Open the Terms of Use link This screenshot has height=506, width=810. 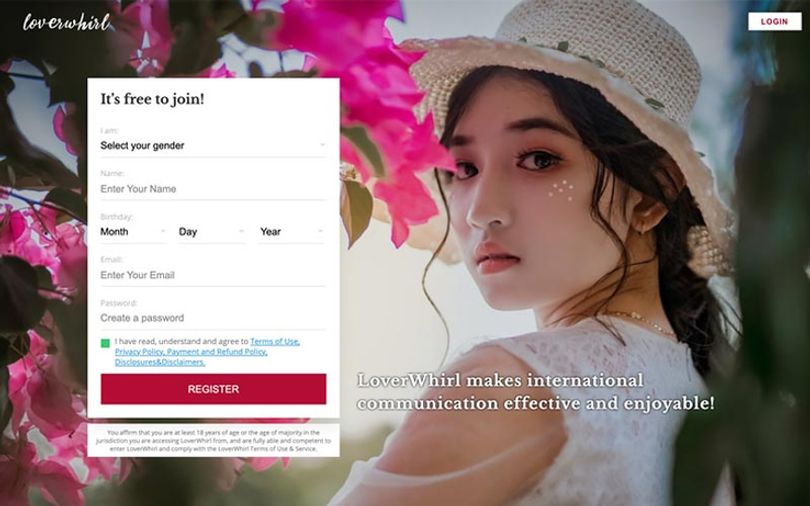click(x=275, y=341)
